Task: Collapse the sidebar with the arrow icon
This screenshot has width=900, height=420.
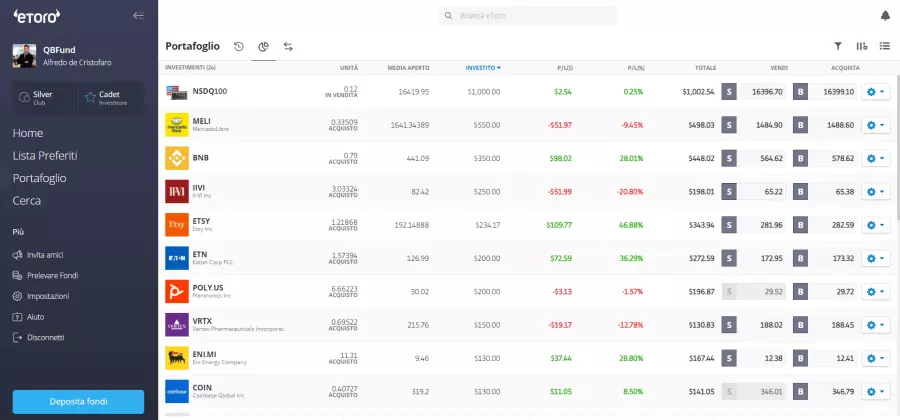Action: [138, 15]
